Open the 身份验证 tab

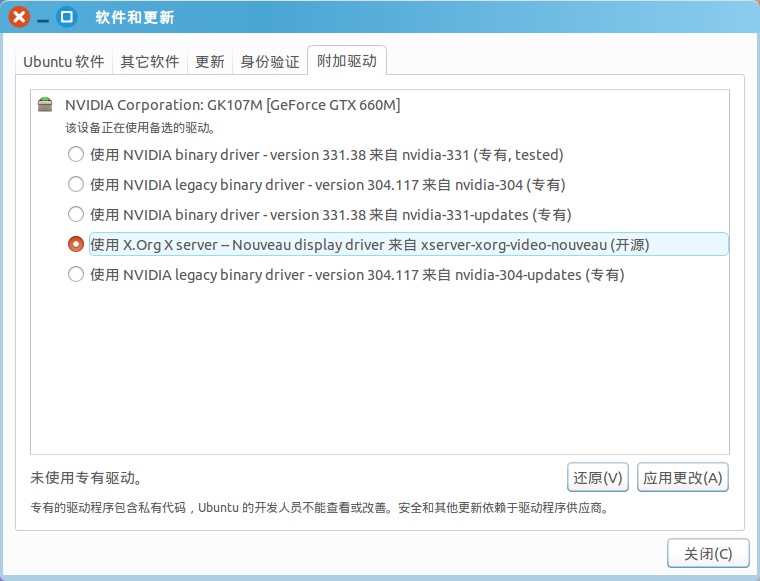[270, 62]
